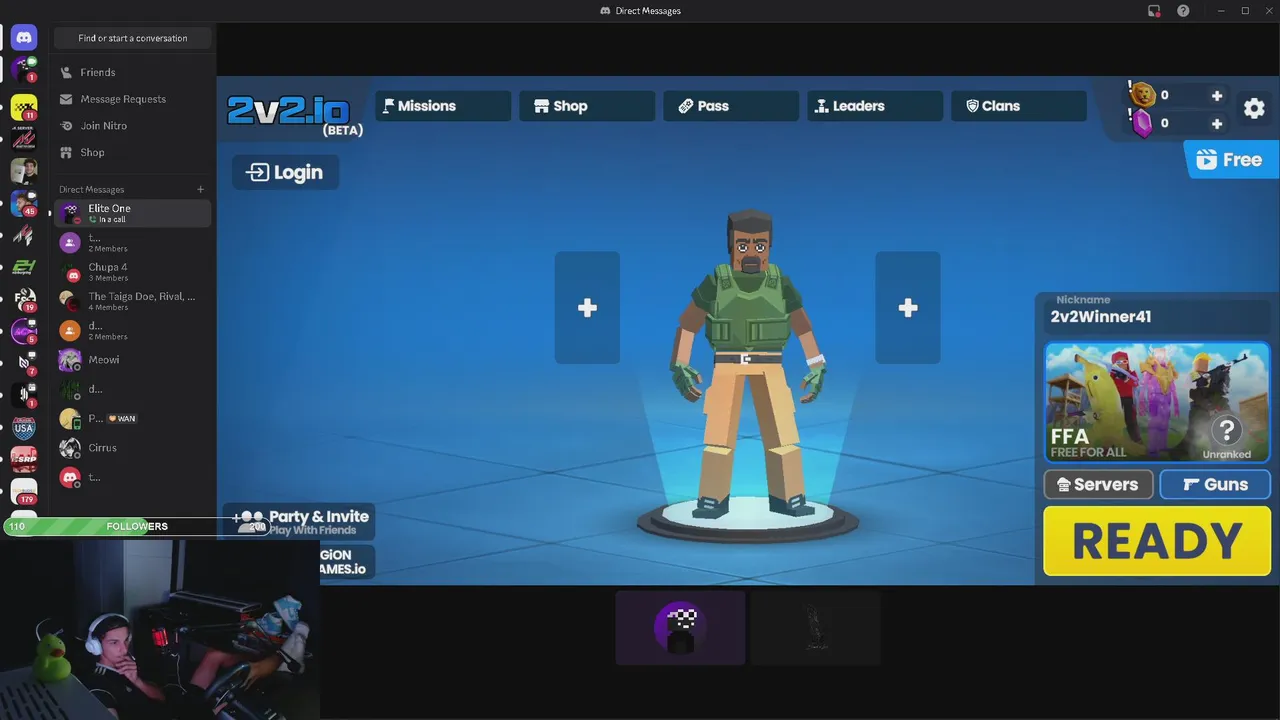
Task: Open Meowi direct message
Action: point(132,360)
